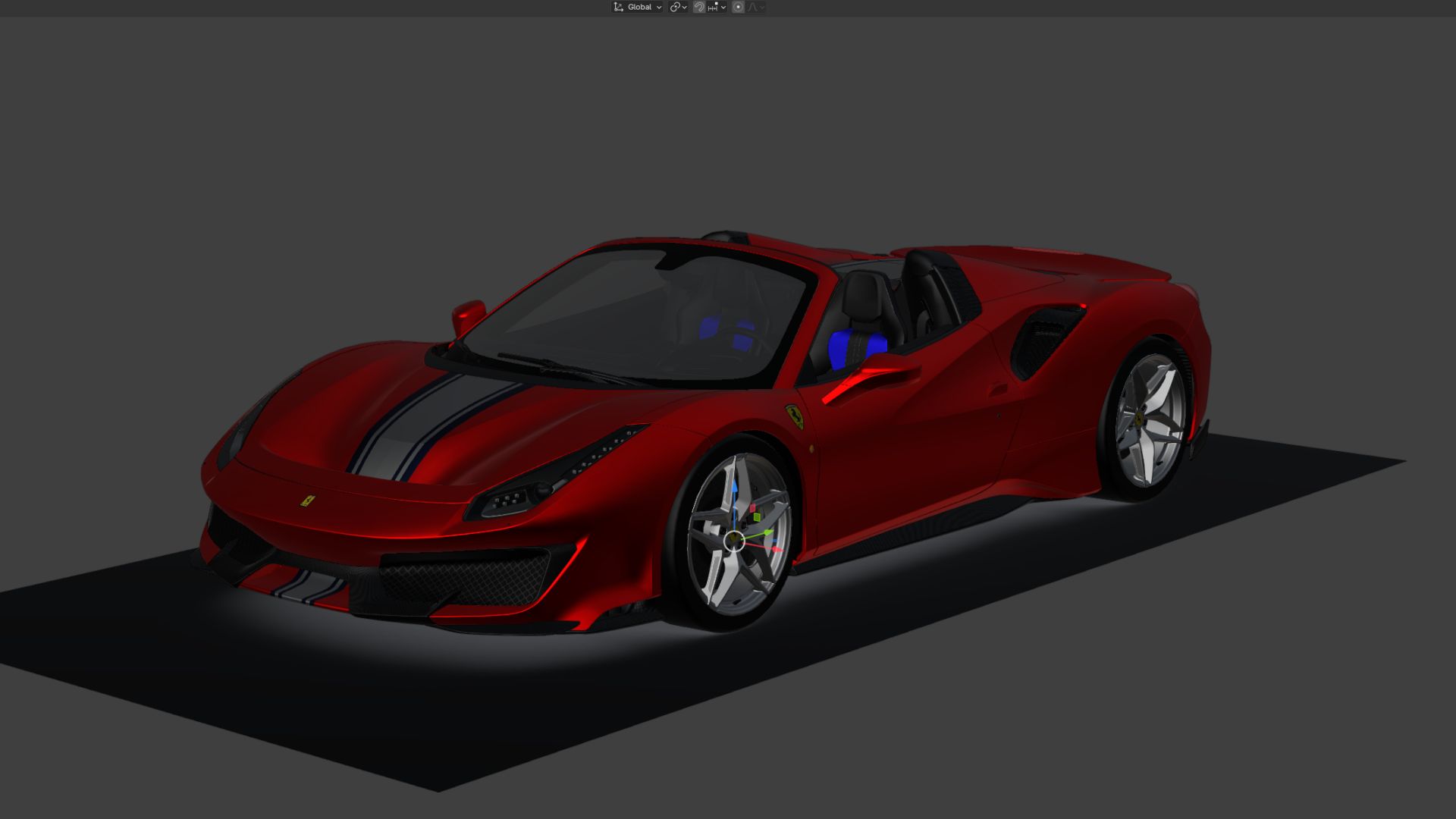This screenshot has width=1456, height=819.
Task: Click the transform orientation axis icon
Action: pyautogui.click(x=617, y=7)
